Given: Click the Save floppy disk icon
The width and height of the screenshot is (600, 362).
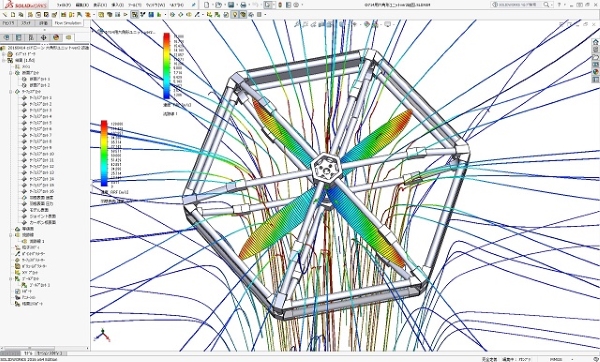Looking at the screenshot, I should 231,5.
